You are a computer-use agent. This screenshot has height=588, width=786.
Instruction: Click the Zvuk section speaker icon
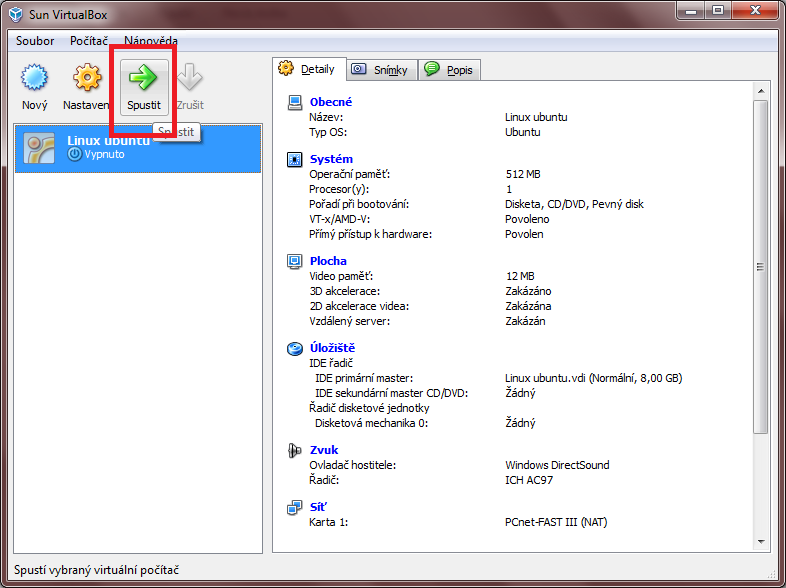(x=295, y=450)
